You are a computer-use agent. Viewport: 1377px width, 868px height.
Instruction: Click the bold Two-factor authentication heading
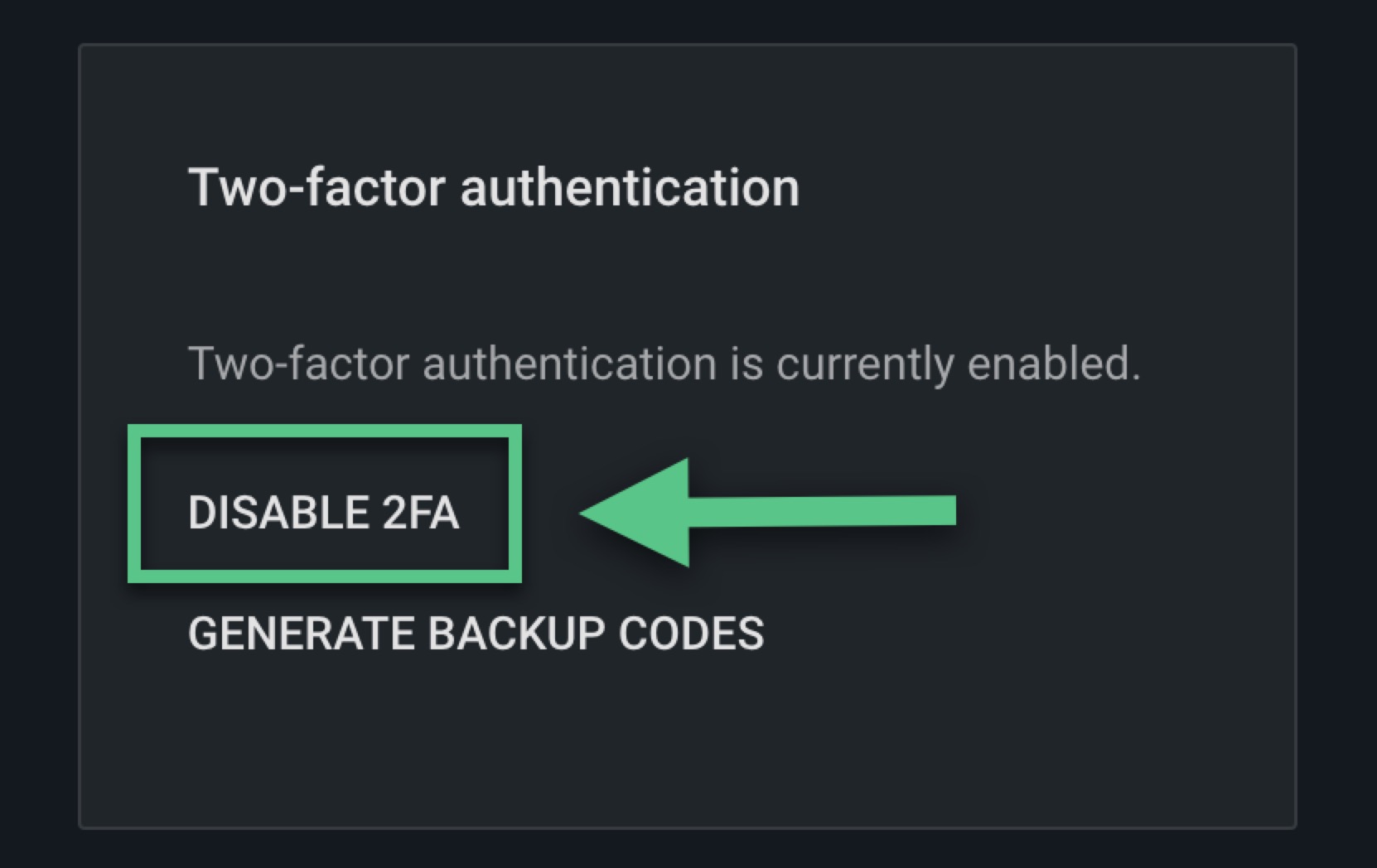coord(494,187)
